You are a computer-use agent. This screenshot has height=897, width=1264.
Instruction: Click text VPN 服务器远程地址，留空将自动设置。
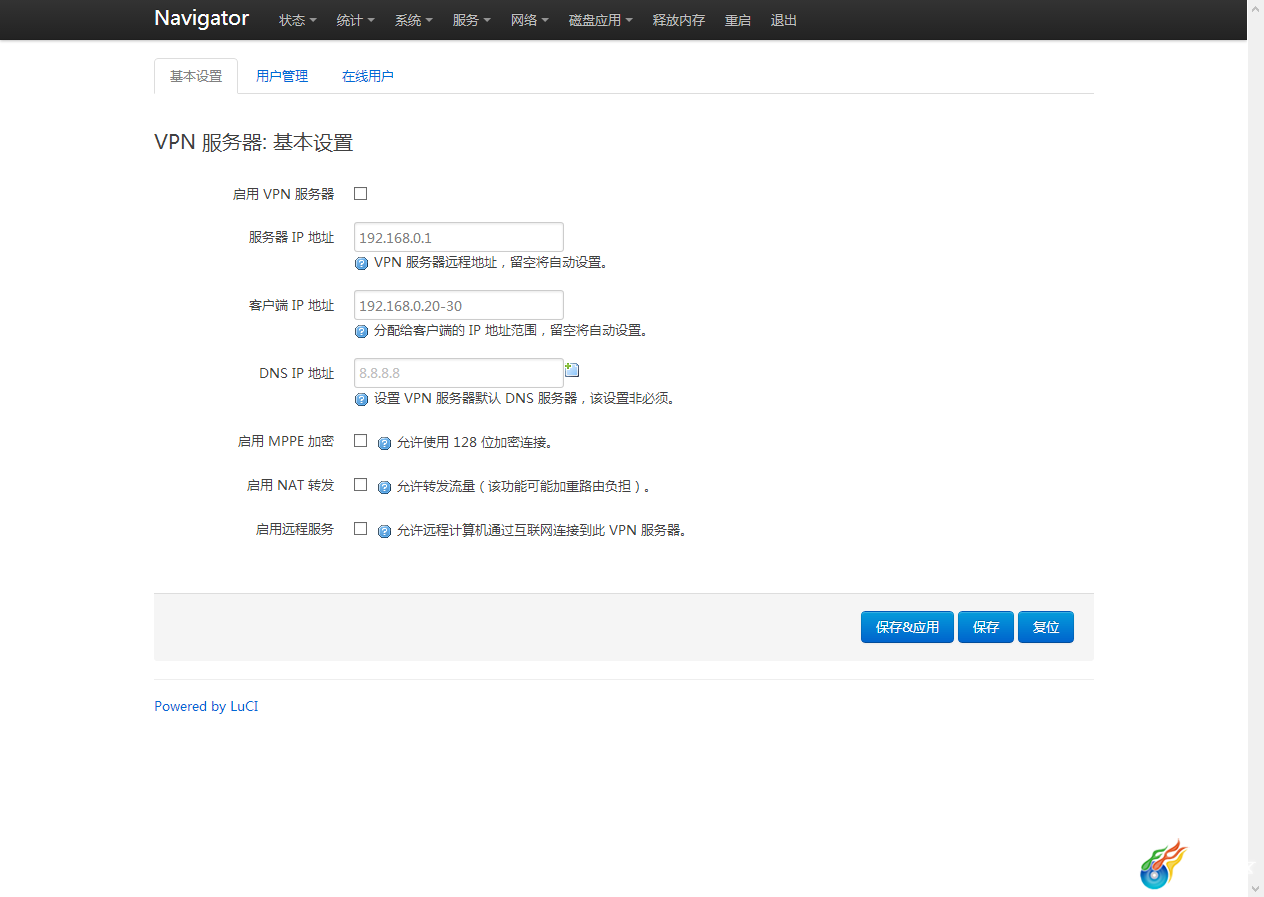(492, 263)
